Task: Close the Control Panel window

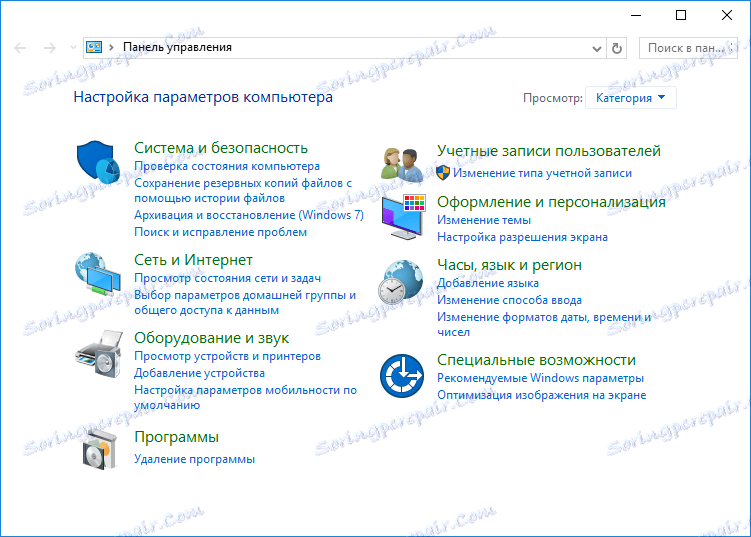Action: pos(727,15)
